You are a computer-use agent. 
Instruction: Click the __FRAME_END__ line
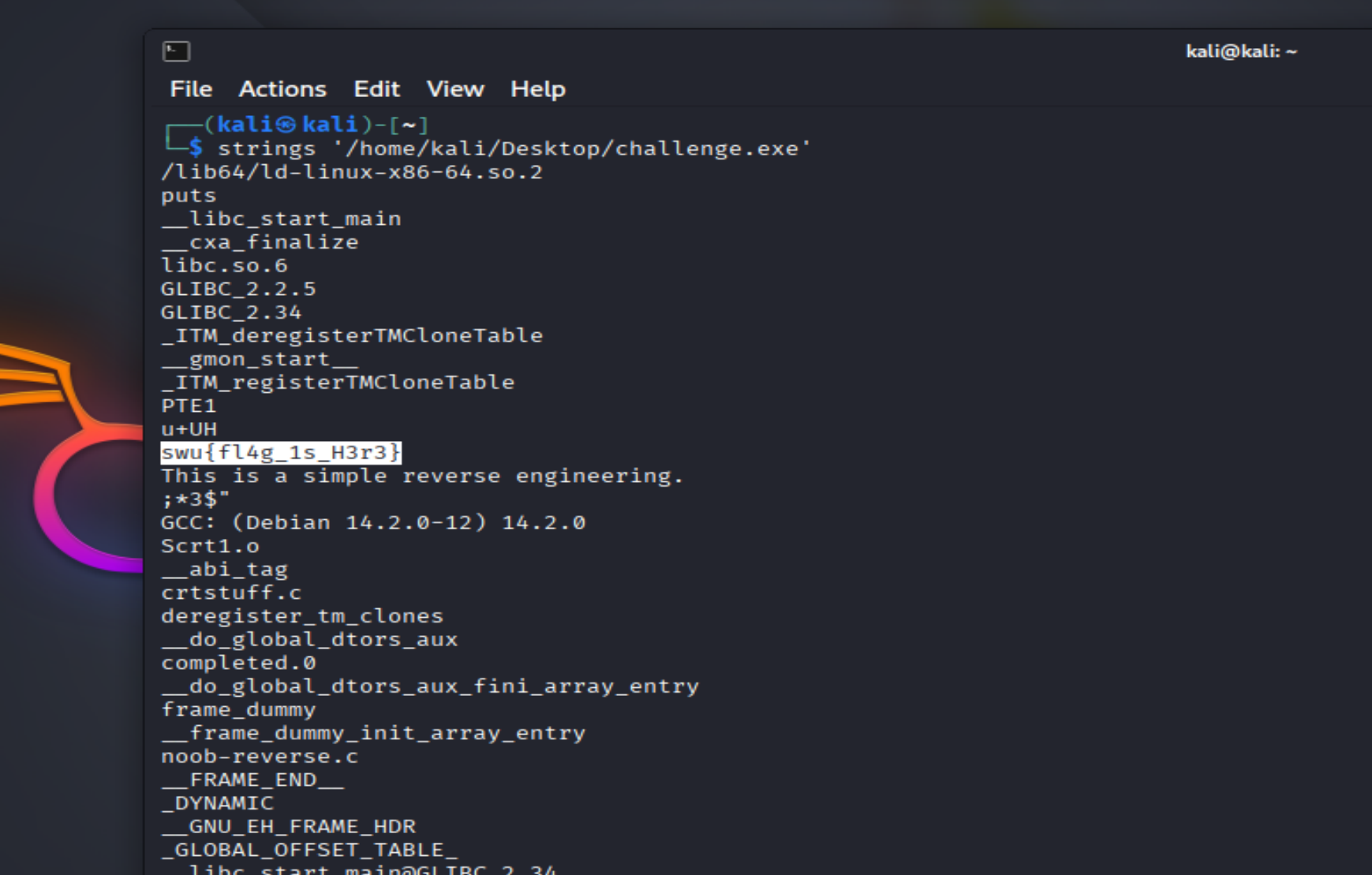click(x=252, y=780)
